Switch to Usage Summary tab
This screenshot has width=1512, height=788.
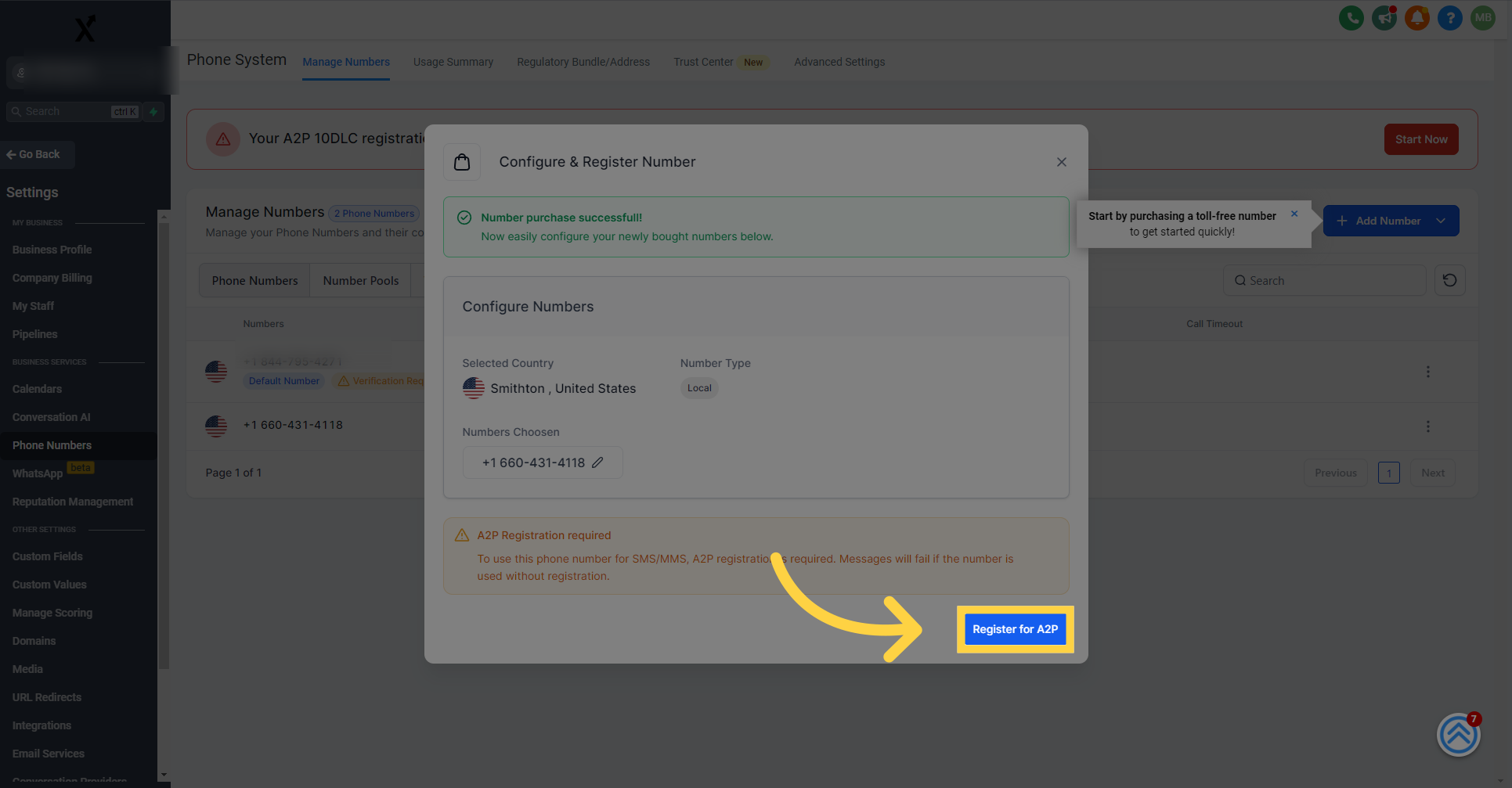pos(453,62)
